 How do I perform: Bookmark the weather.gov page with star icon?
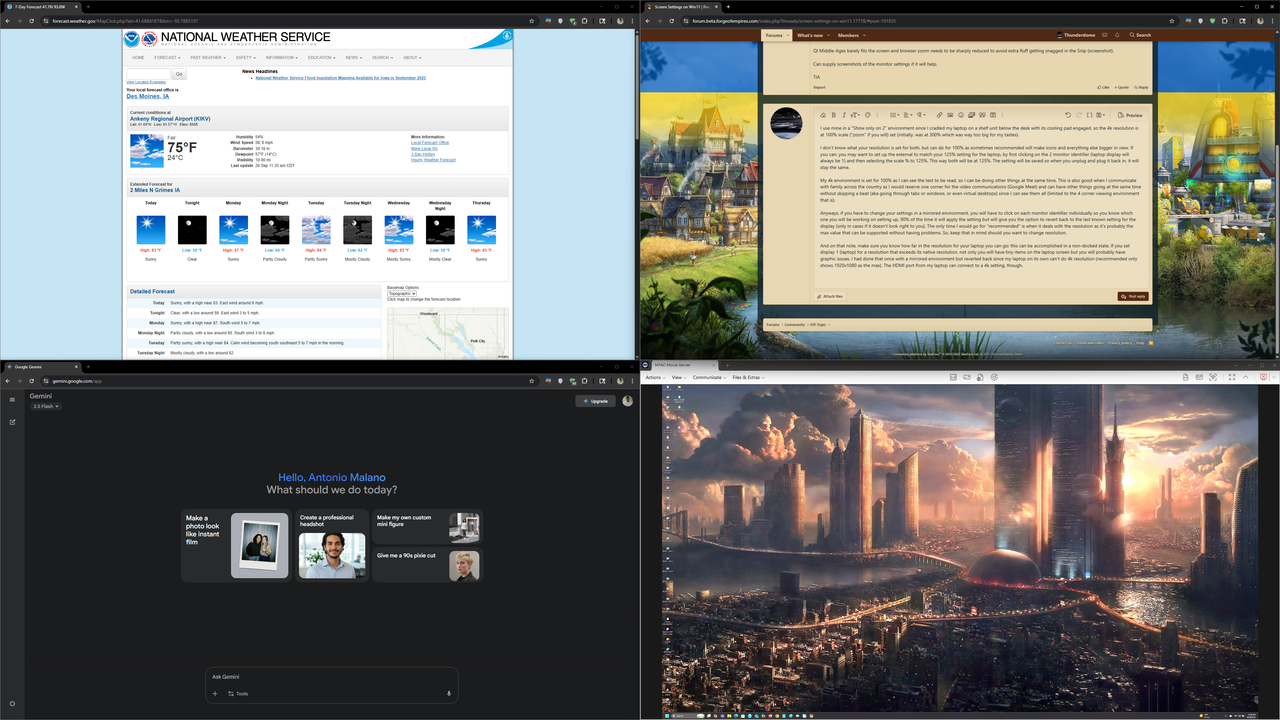point(531,20)
